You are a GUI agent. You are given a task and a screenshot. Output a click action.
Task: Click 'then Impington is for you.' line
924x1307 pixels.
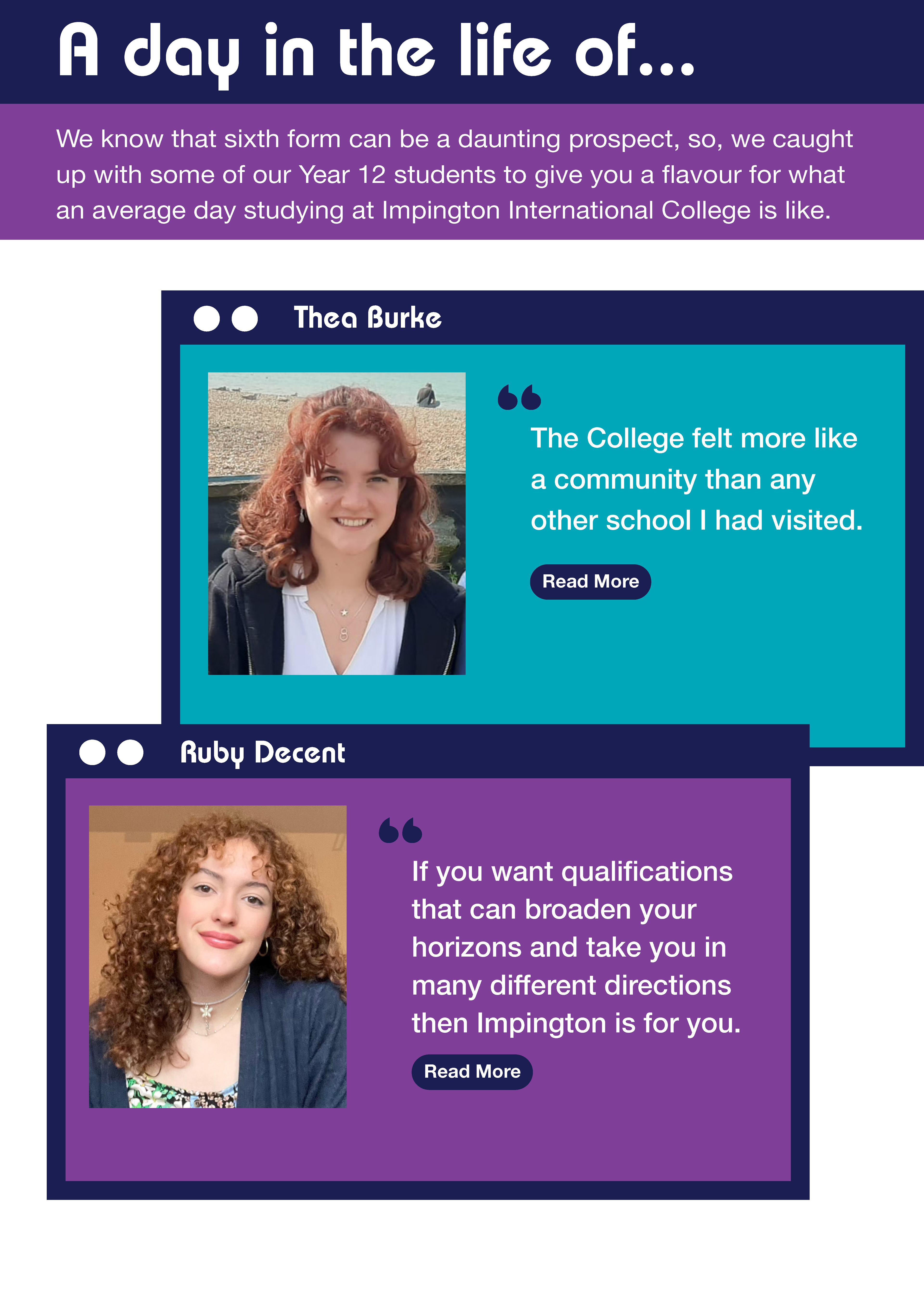576,1024
